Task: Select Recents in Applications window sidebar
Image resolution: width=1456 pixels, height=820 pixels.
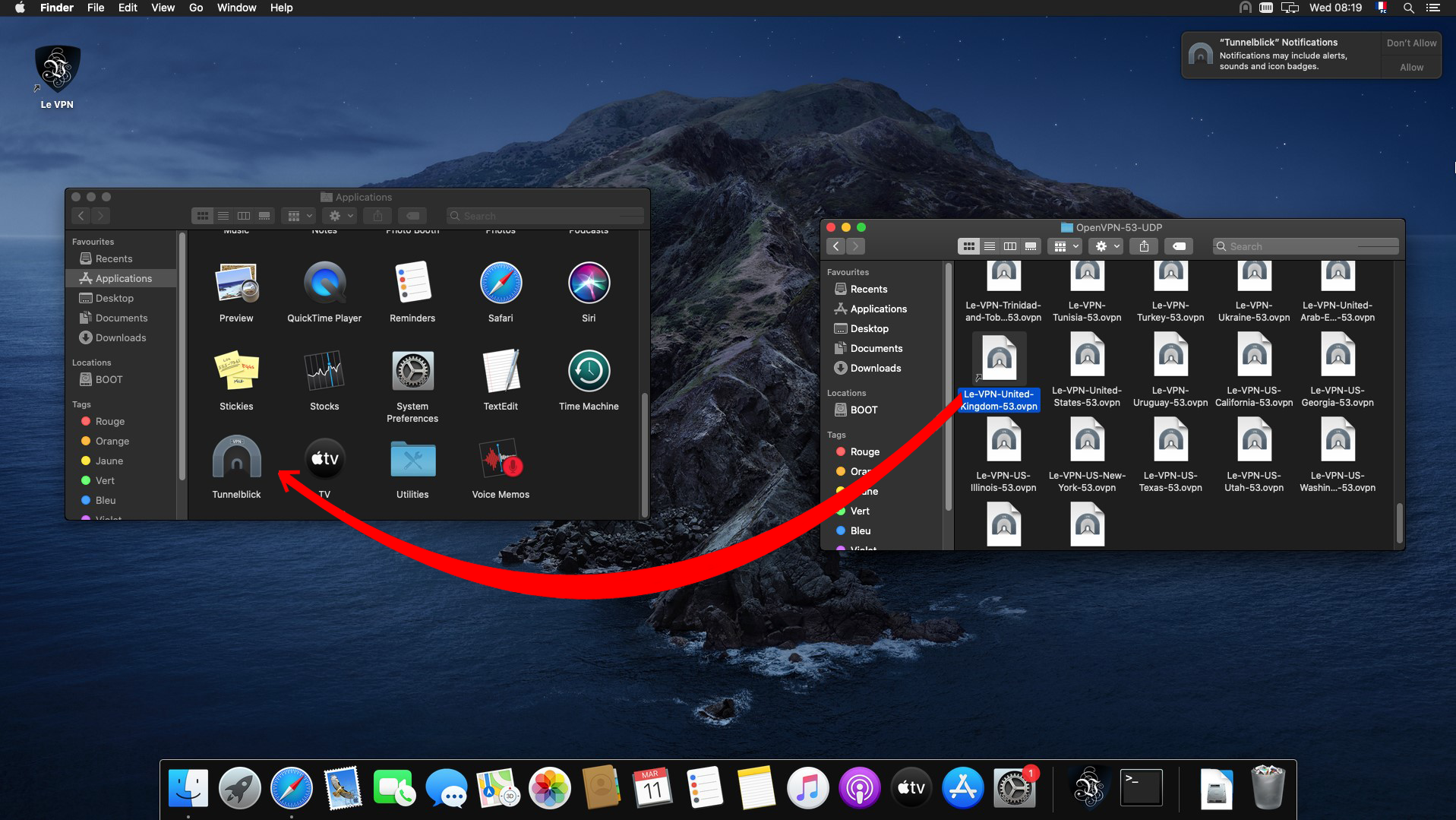Action: (x=114, y=258)
